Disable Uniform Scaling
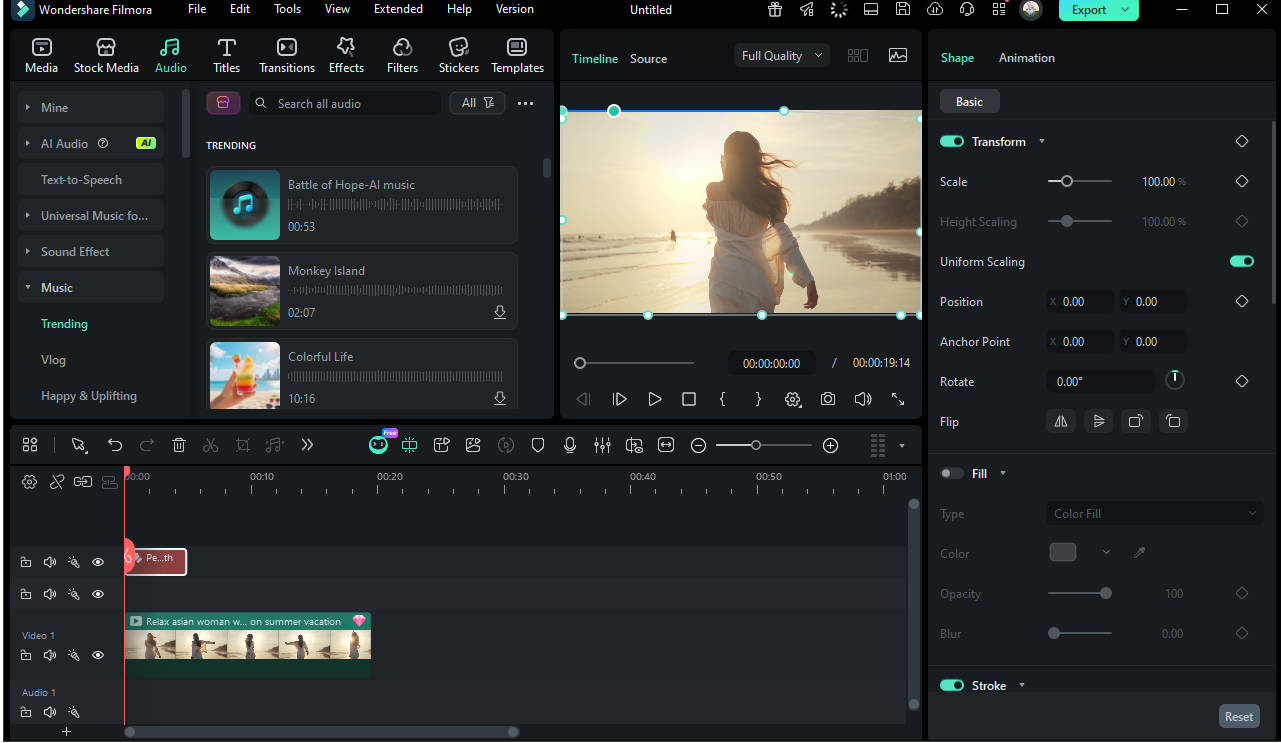The width and height of the screenshot is (1281, 743). [x=1240, y=261]
